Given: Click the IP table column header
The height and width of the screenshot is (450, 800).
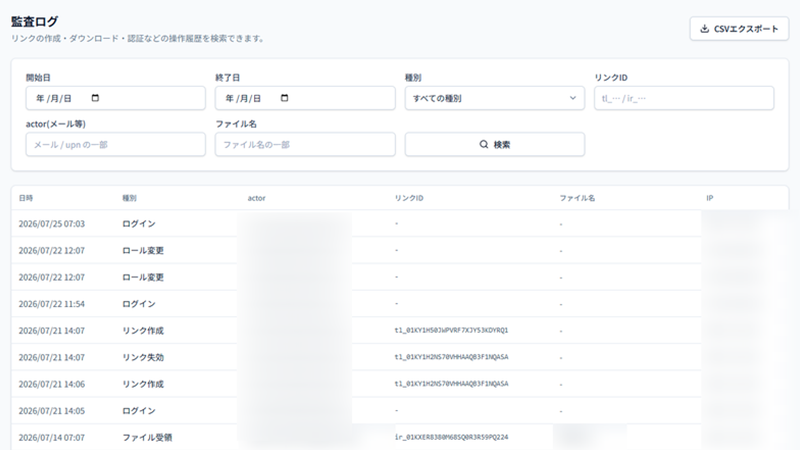Looking at the screenshot, I should point(710,198).
